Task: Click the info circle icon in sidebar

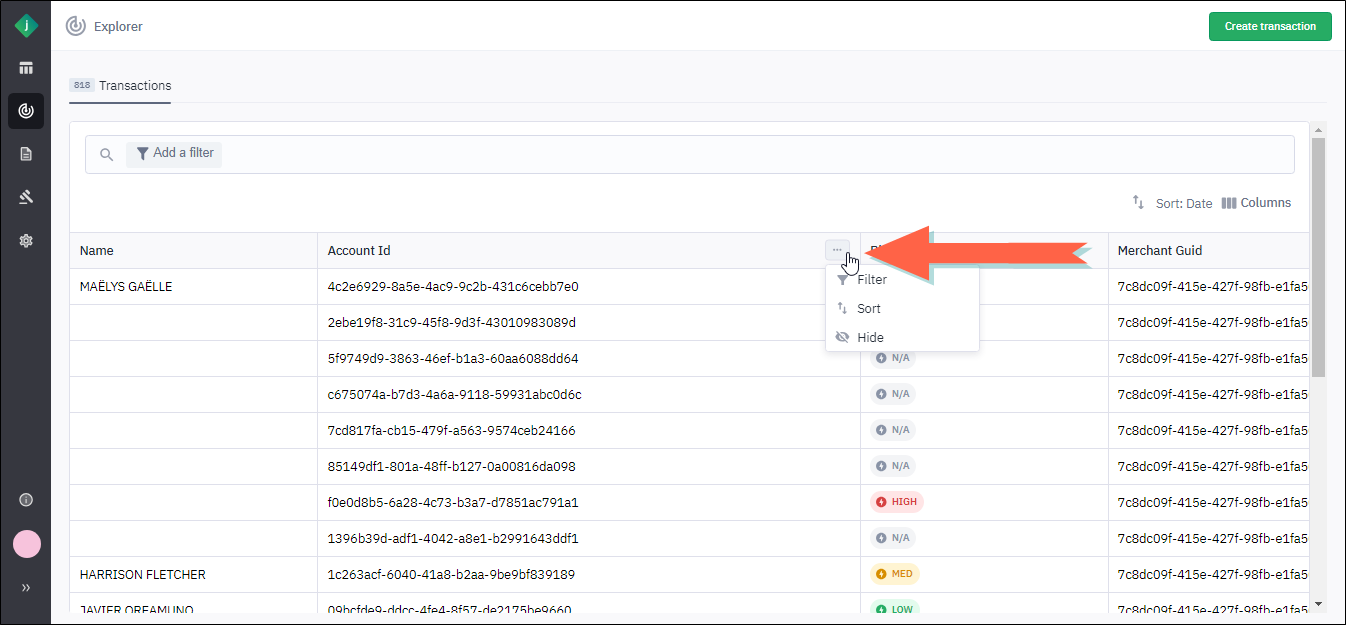Action: click(26, 500)
